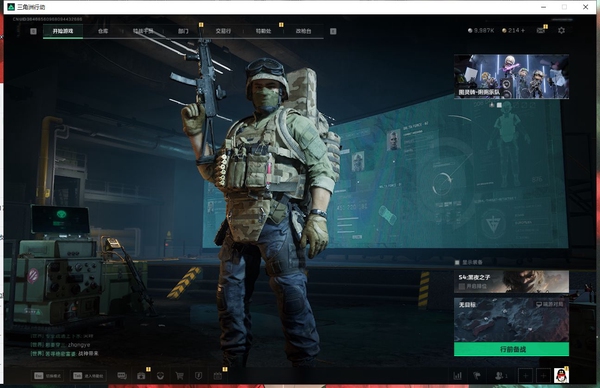This screenshot has width=600, height=388.
Task: Open the calendar events icon
Action: [217, 376]
